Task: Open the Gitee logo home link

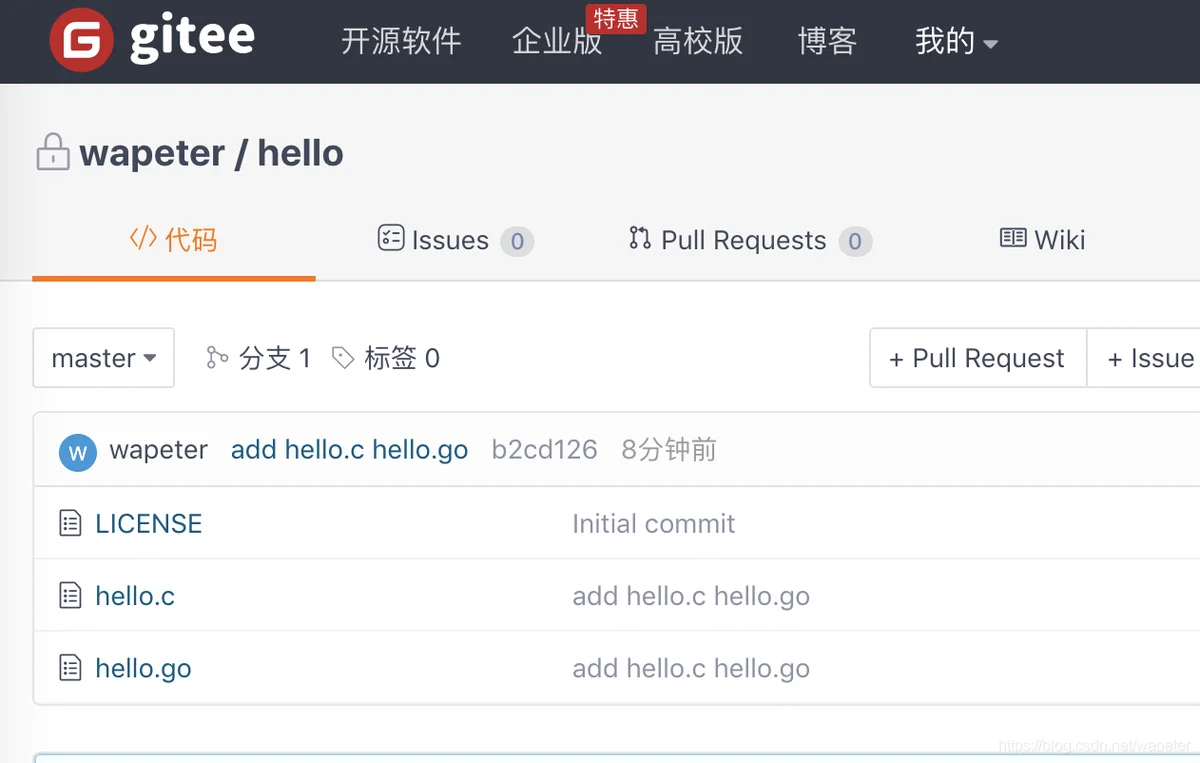Action: (x=153, y=40)
